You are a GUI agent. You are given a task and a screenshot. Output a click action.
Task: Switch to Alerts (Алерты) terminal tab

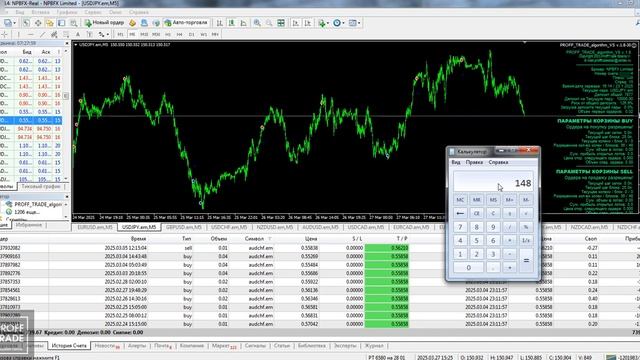tap(137, 346)
